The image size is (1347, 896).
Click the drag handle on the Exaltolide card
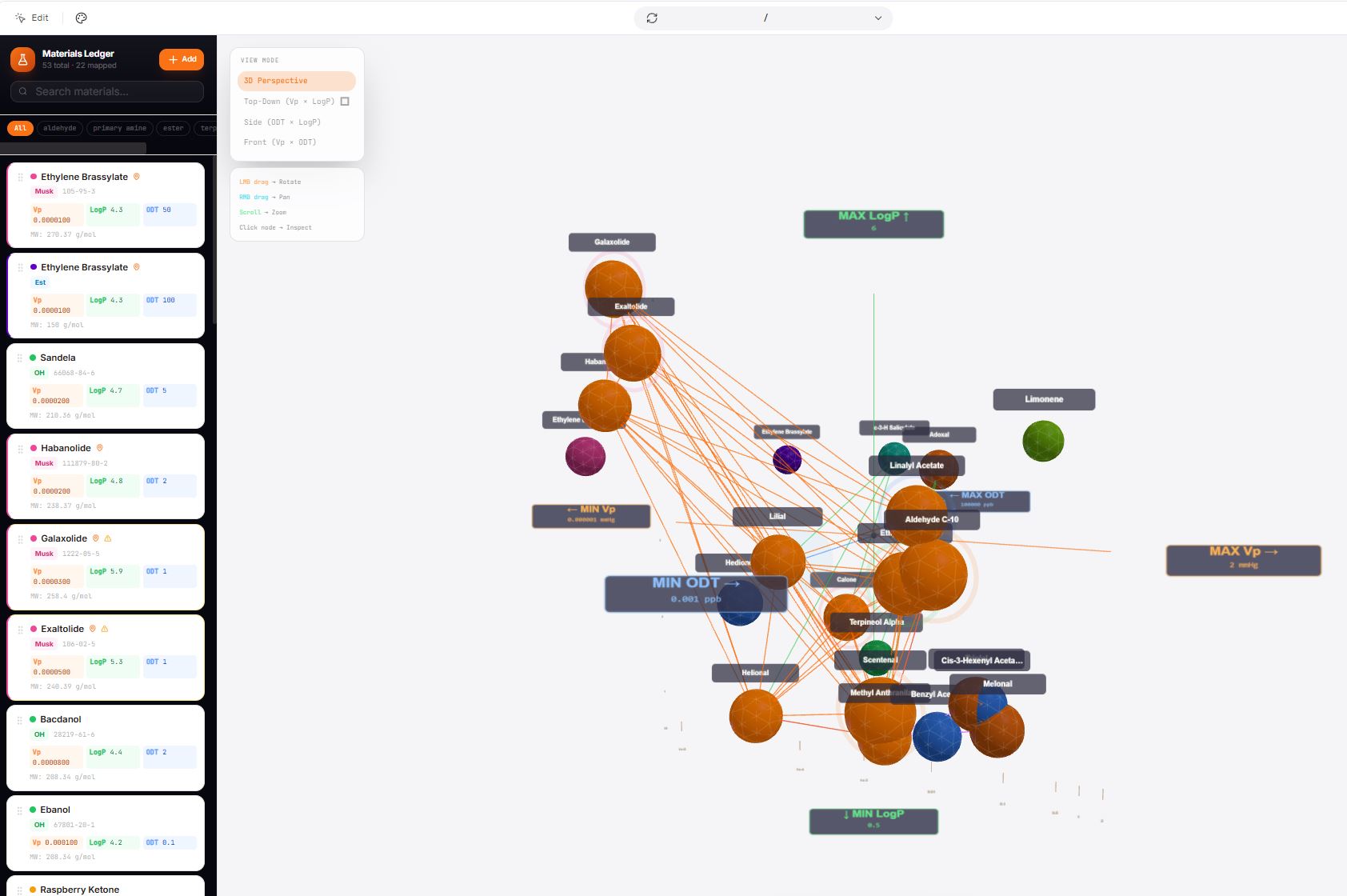(20, 630)
